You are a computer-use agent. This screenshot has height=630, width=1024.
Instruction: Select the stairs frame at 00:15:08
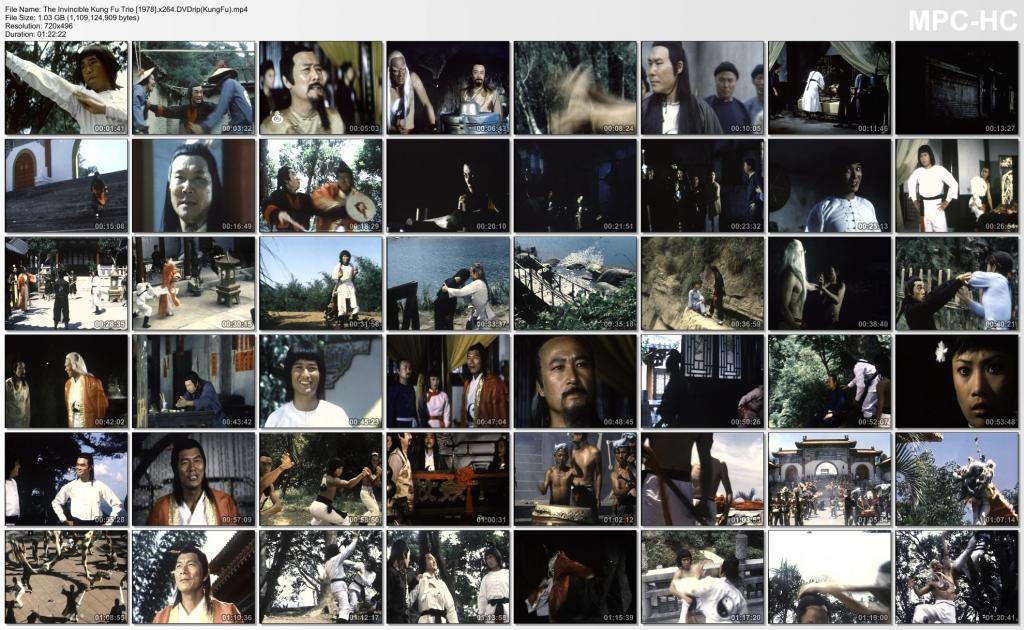click(67, 185)
